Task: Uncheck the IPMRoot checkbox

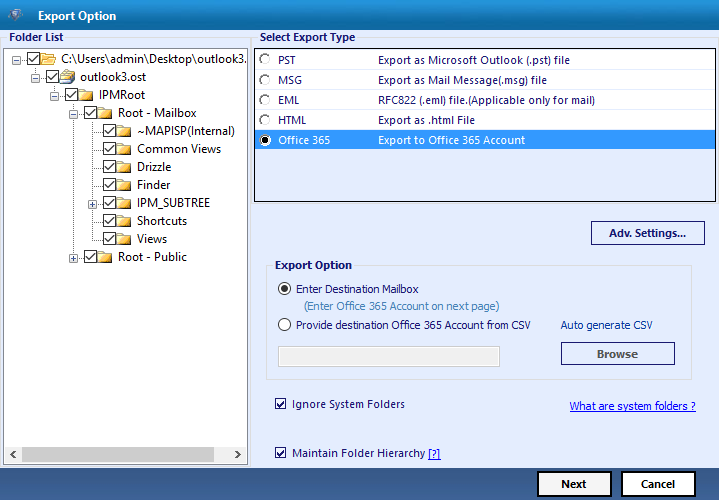Action: tap(71, 94)
